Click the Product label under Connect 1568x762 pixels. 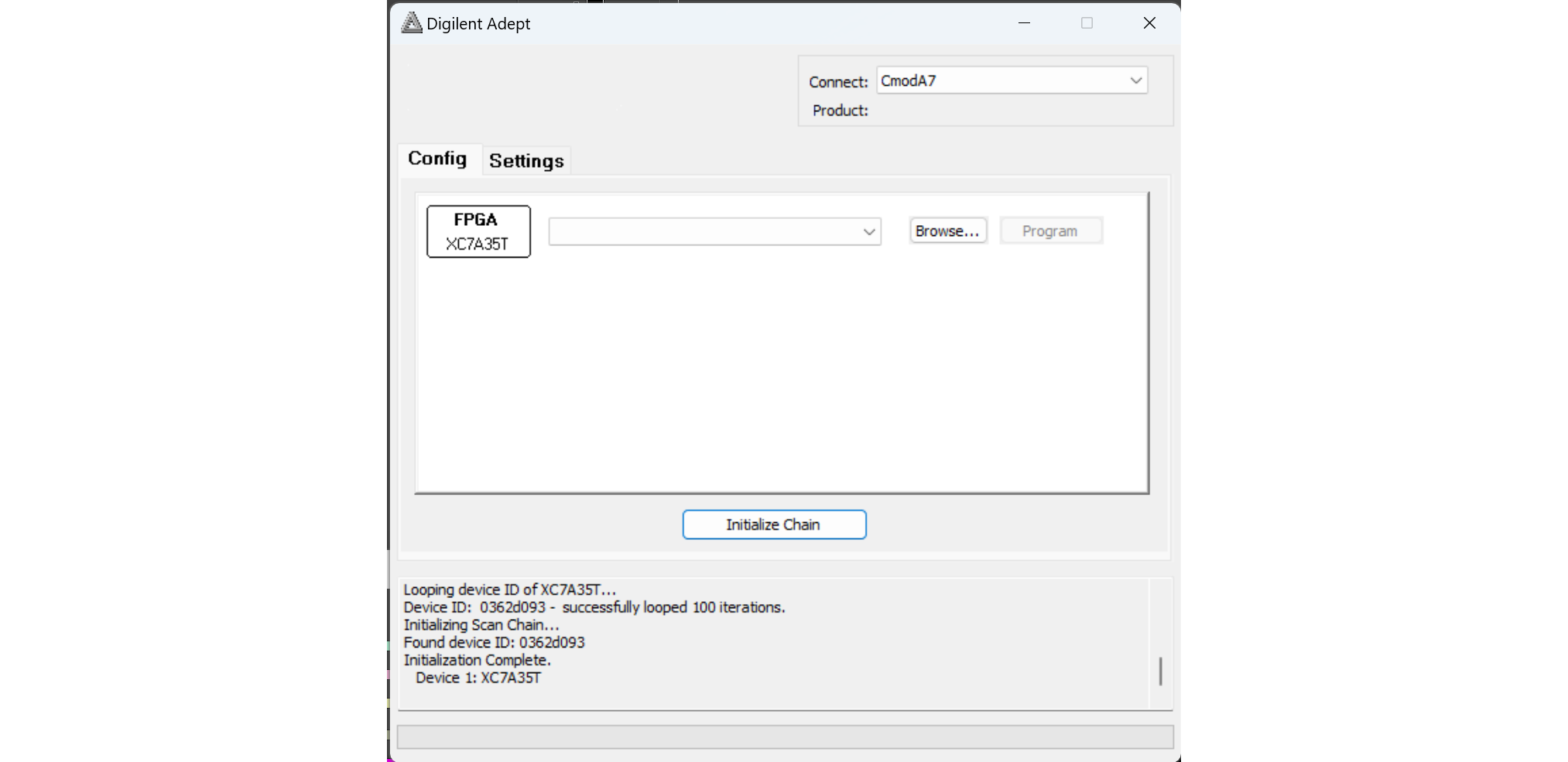(x=840, y=111)
